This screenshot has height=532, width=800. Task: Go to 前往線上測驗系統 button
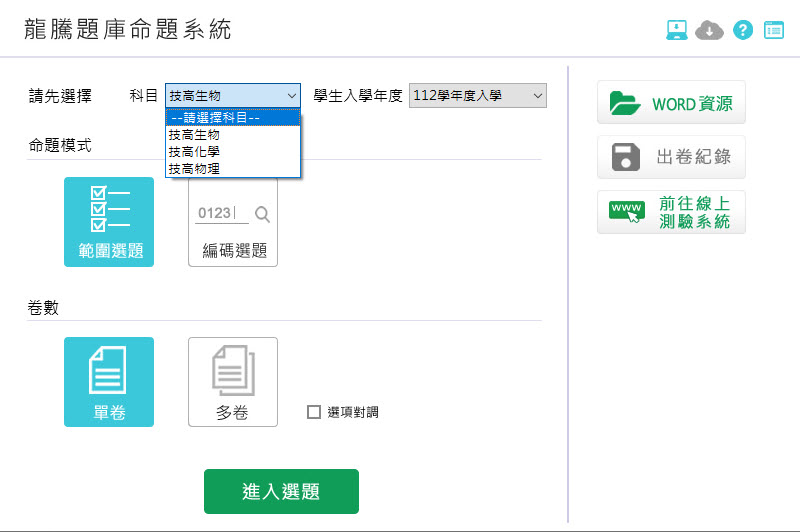point(671,212)
